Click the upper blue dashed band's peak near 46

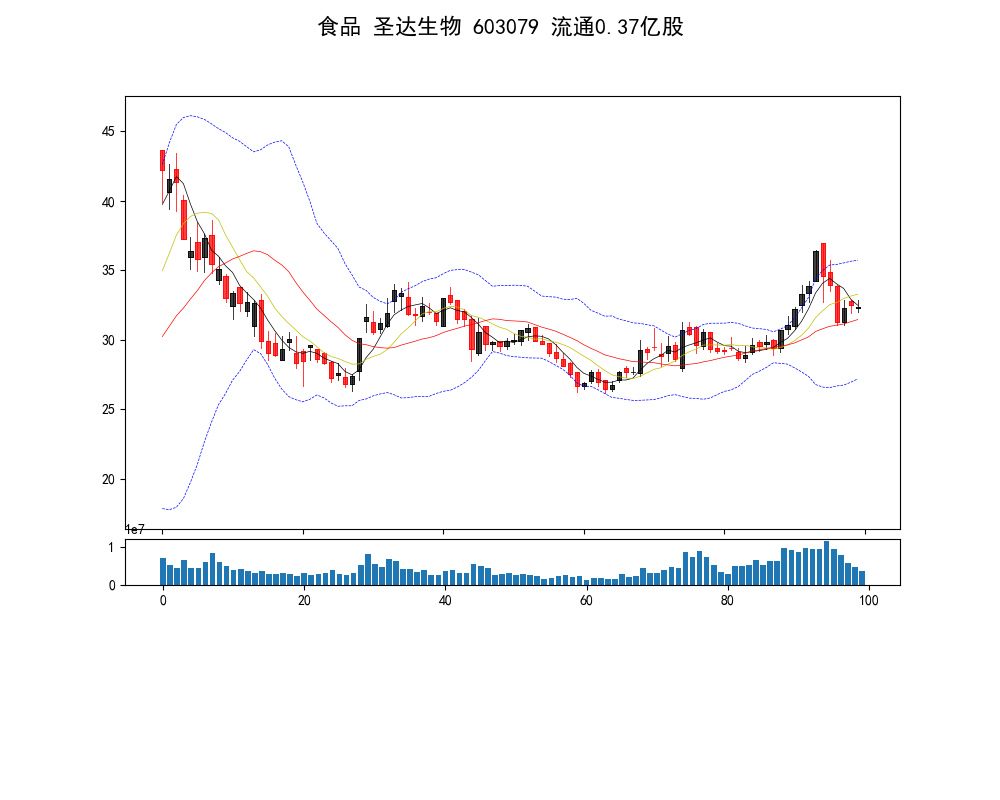click(190, 116)
